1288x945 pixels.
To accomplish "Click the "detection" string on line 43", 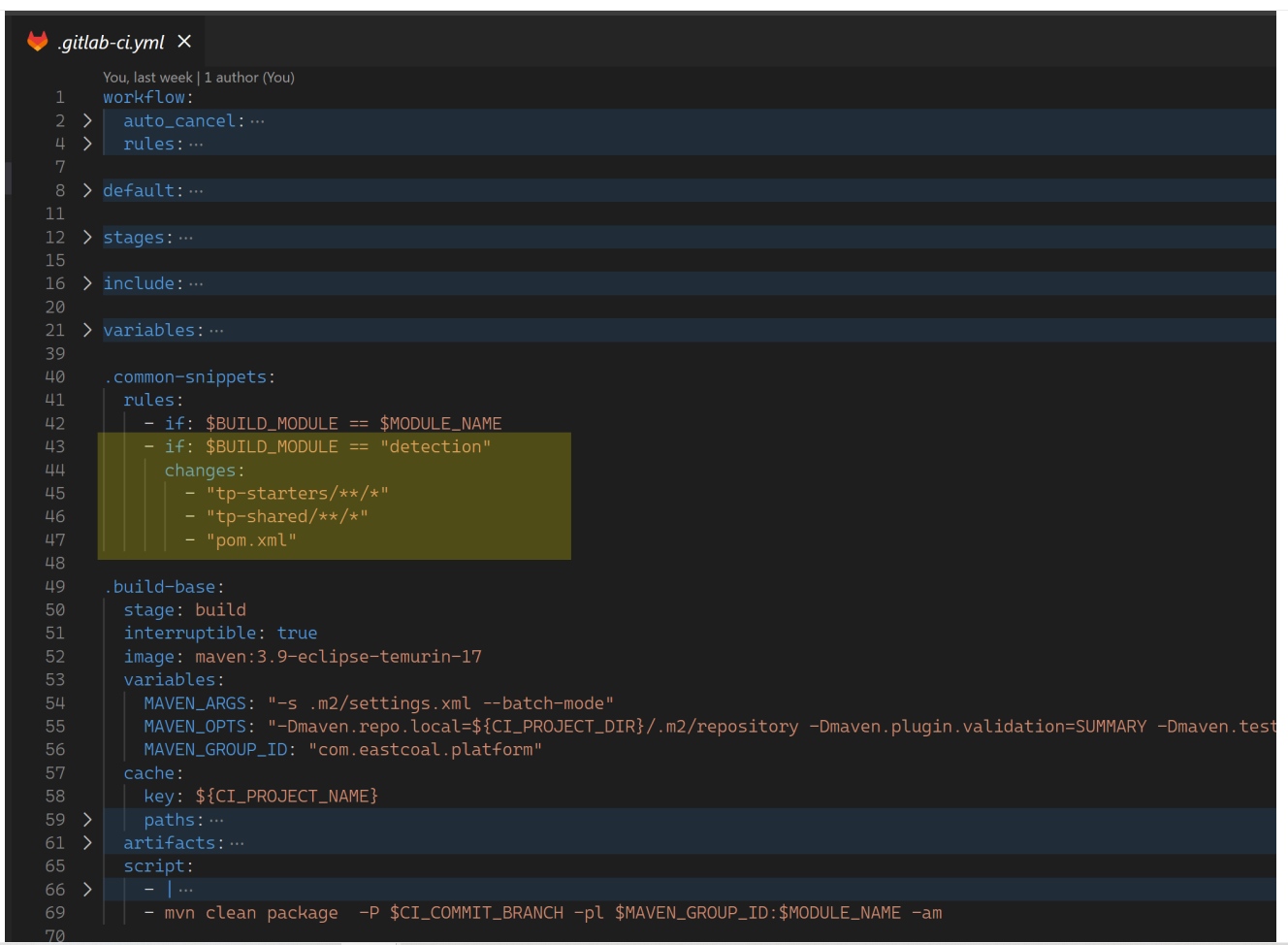I will [x=435, y=446].
